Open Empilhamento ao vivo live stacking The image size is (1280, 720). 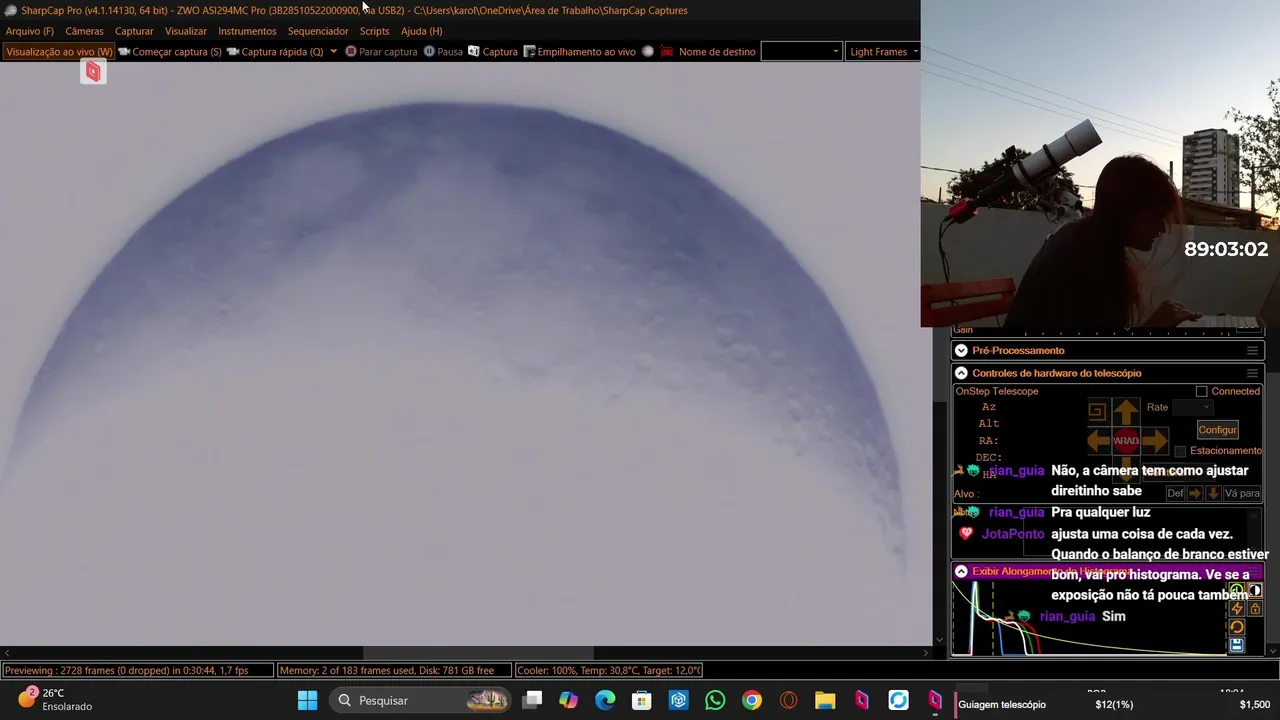click(580, 52)
